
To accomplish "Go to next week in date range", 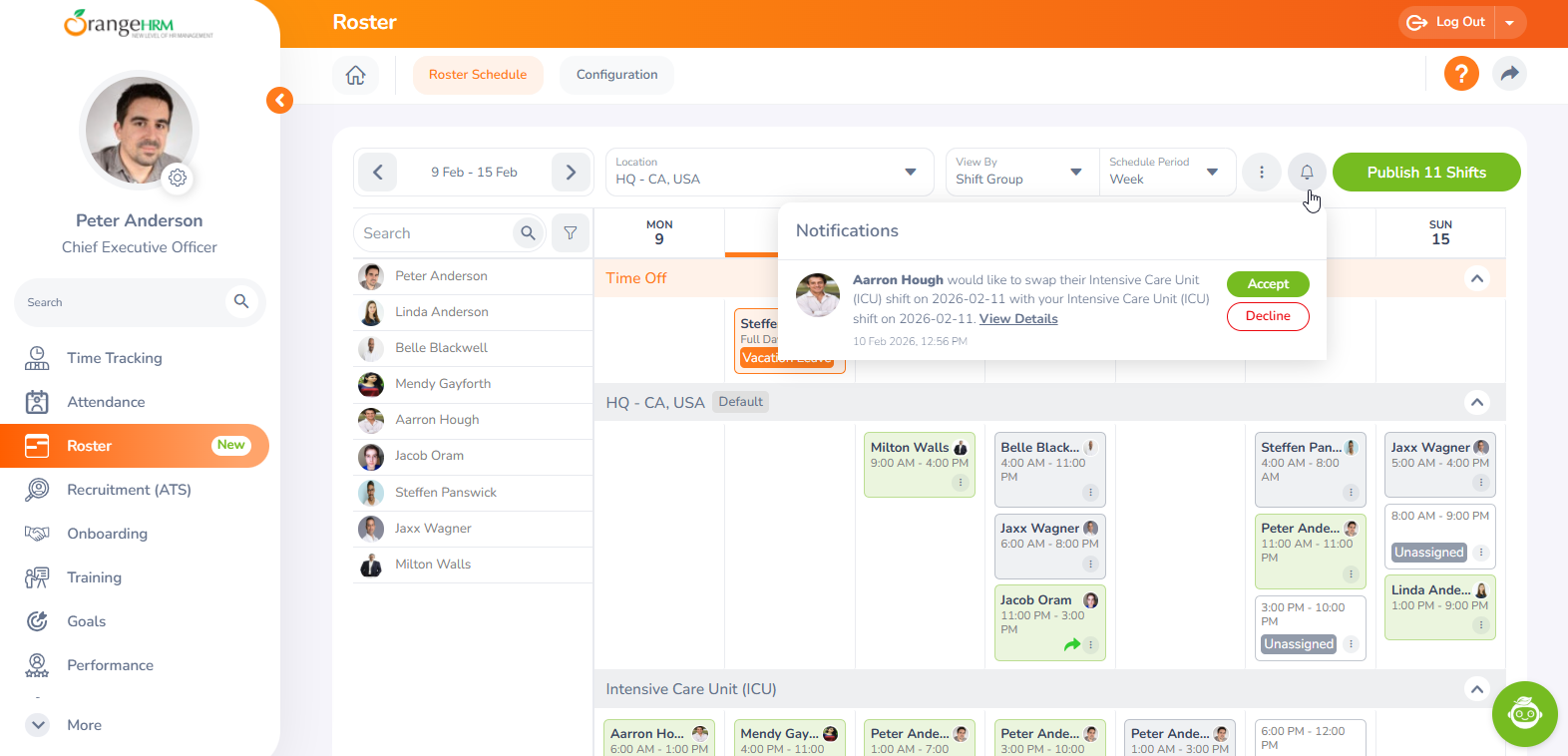I will click(571, 173).
